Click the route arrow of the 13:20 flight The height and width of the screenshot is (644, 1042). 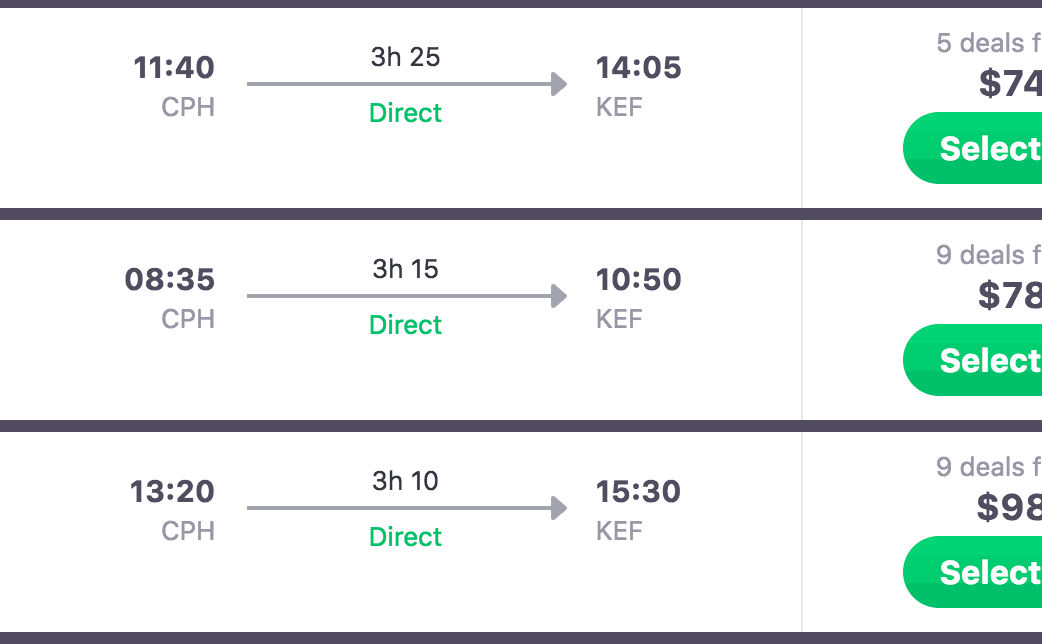[x=406, y=508]
